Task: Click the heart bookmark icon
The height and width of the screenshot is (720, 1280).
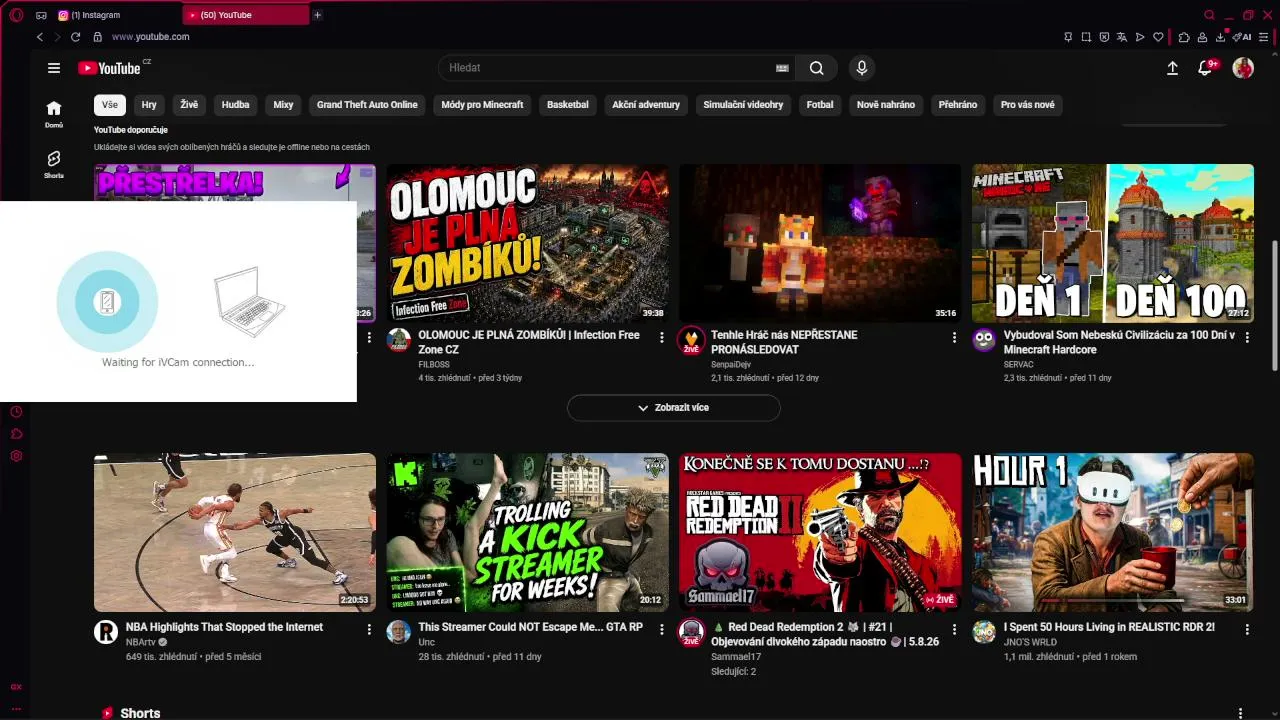Action: [x=1158, y=37]
